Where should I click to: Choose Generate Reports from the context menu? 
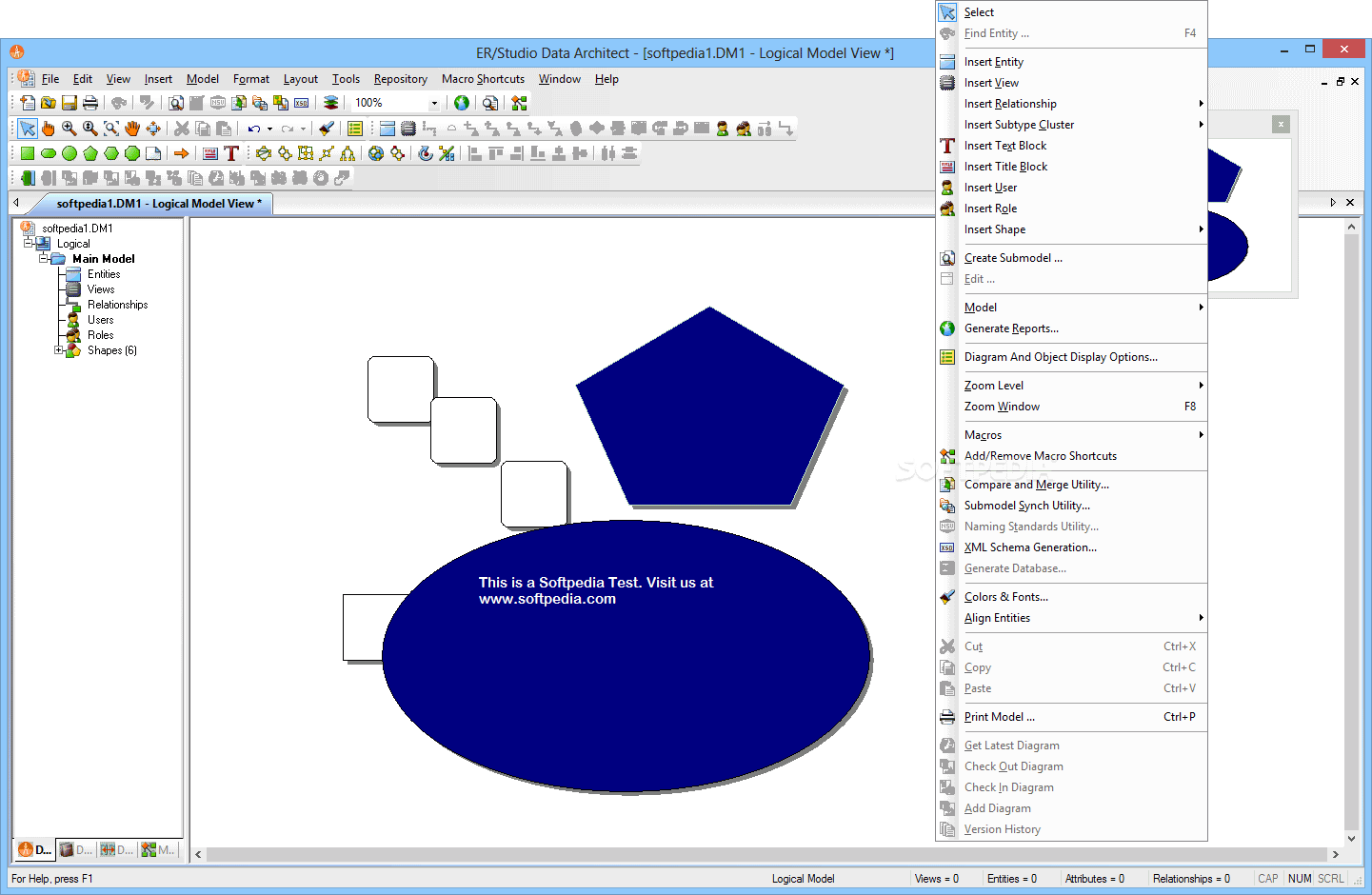tap(1071, 328)
